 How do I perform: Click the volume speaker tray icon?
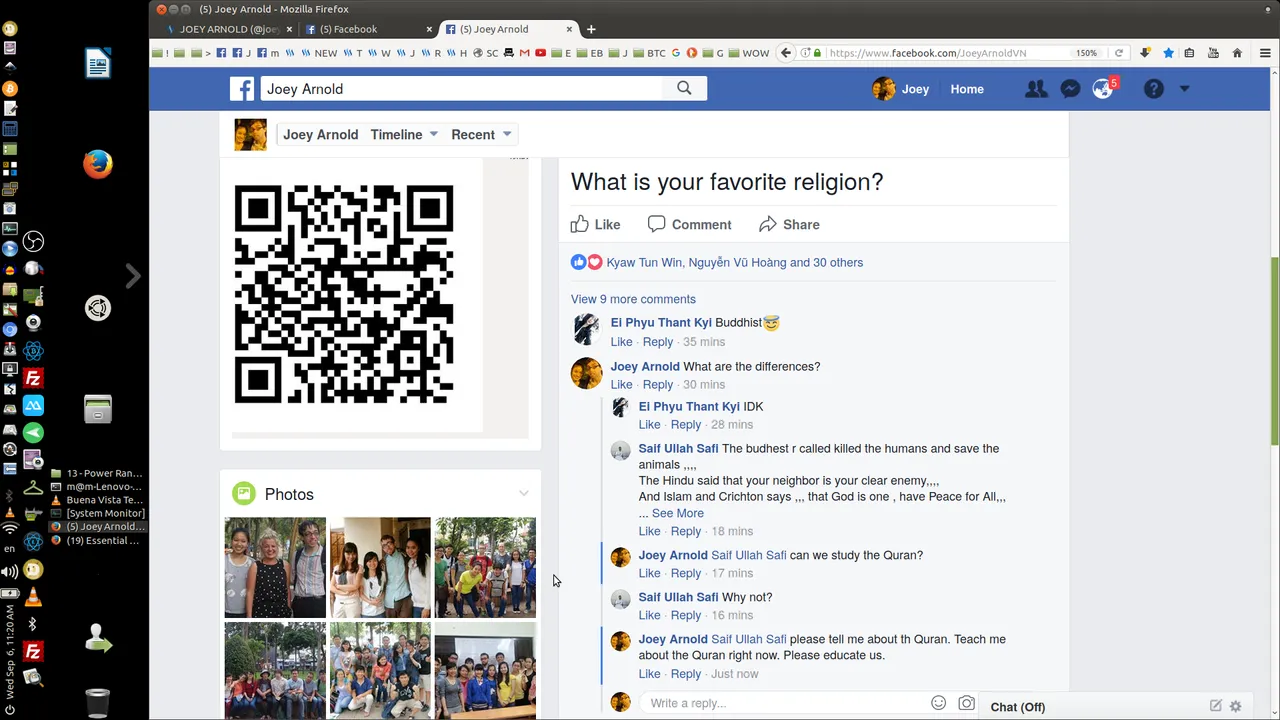click(10, 572)
